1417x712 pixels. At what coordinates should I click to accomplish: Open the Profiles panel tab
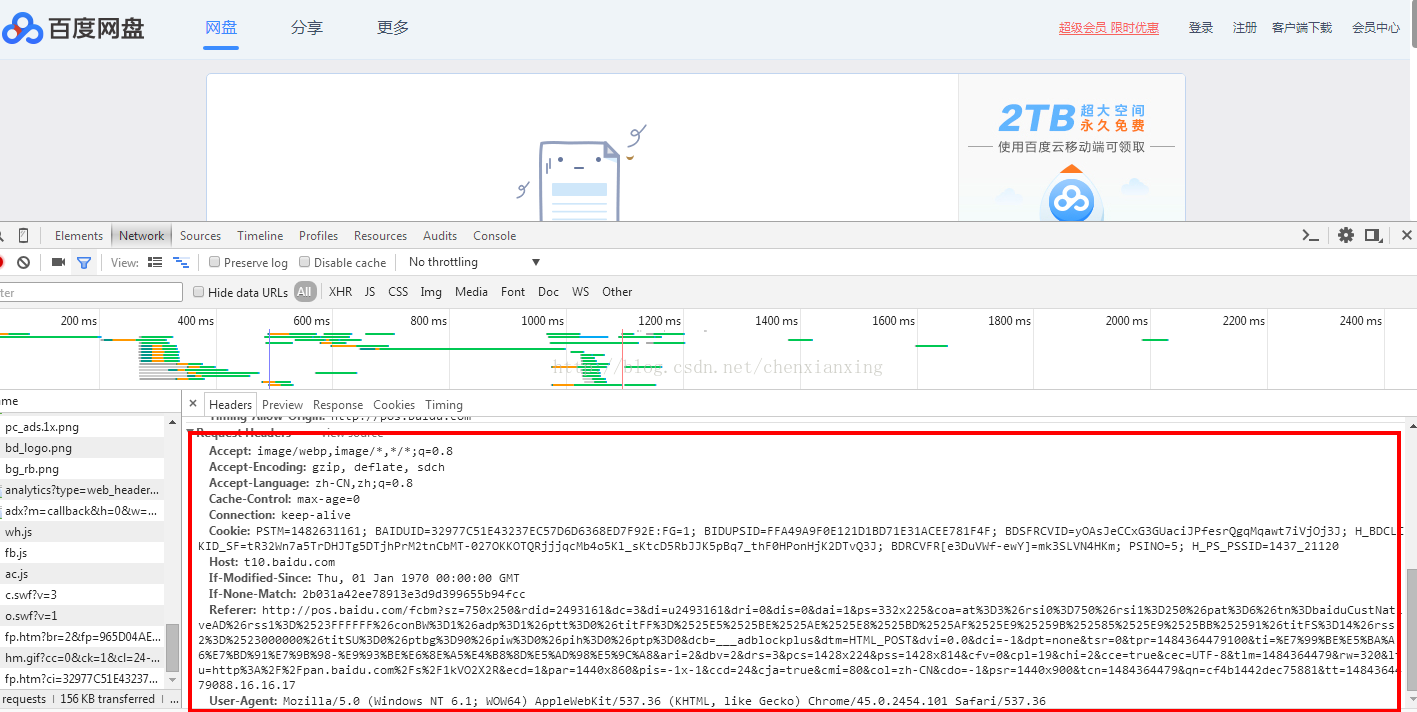point(318,236)
